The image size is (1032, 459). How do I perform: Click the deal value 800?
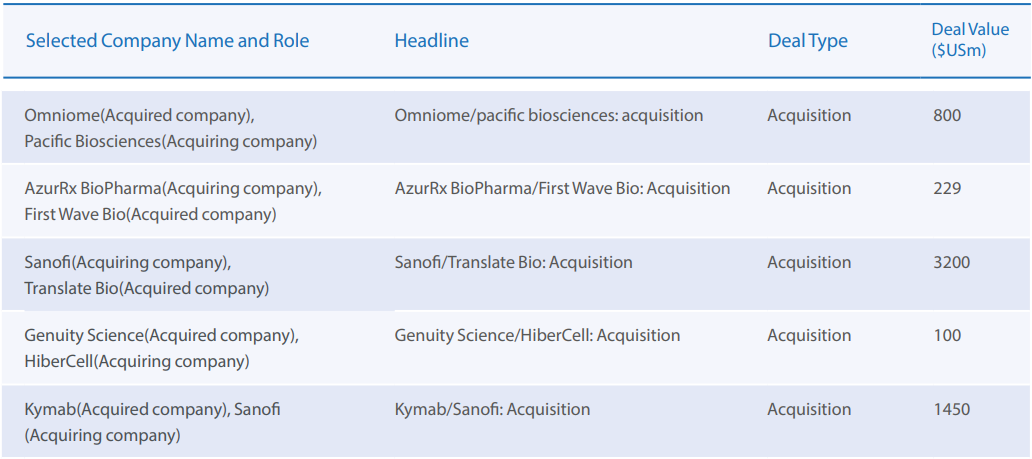coord(946,116)
